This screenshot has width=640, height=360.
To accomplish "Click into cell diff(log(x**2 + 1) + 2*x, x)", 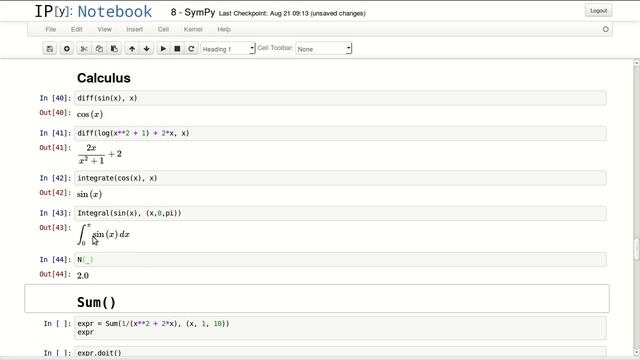I will coord(340,133).
